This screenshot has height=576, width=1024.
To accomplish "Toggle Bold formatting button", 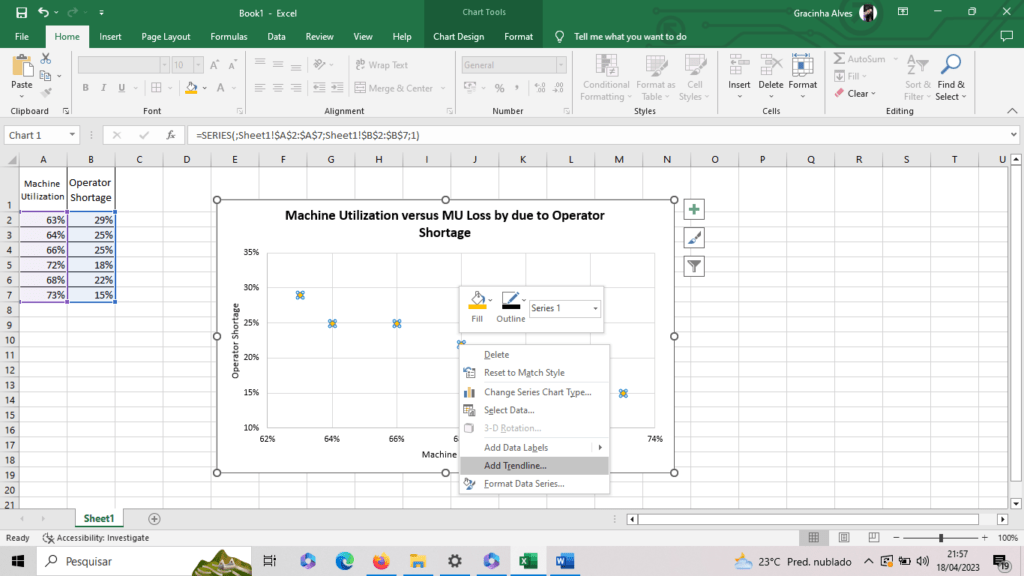I will (x=86, y=88).
